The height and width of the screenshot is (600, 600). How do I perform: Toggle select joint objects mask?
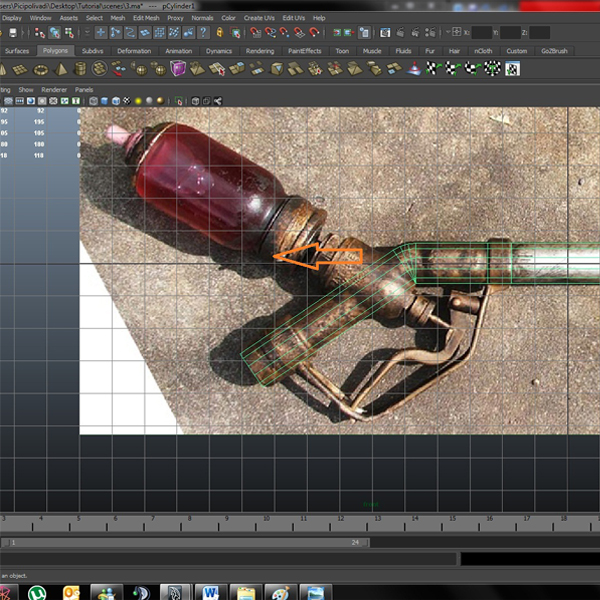pyautogui.click(x=116, y=33)
